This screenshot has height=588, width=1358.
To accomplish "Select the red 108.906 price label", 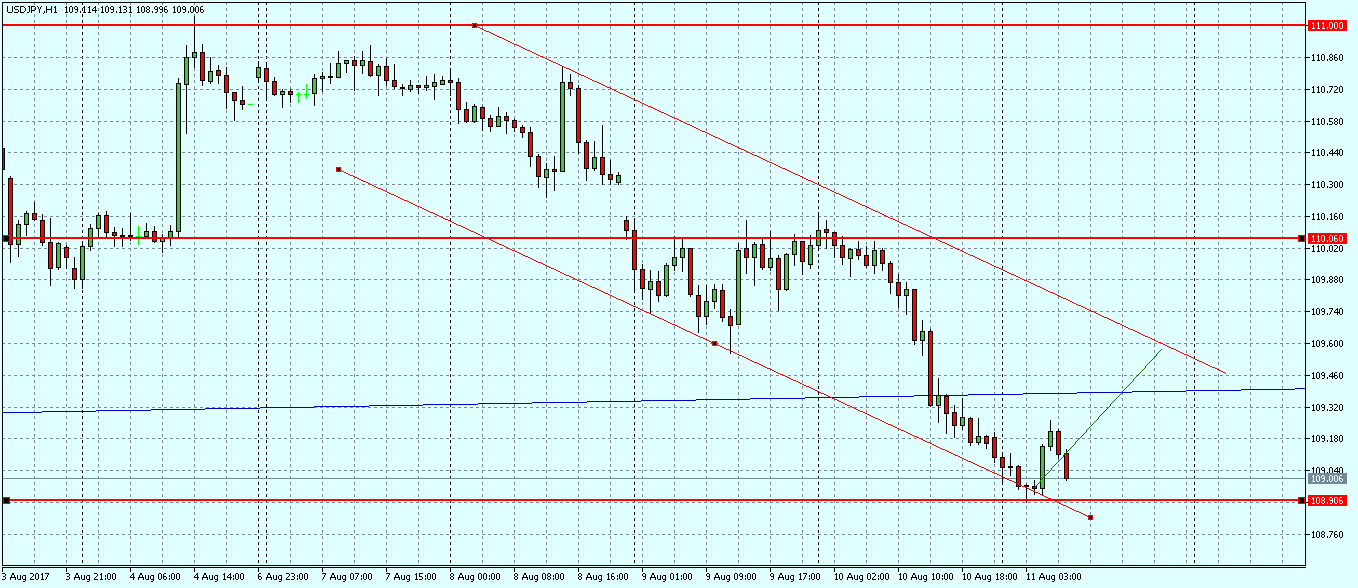I will point(1326,500).
